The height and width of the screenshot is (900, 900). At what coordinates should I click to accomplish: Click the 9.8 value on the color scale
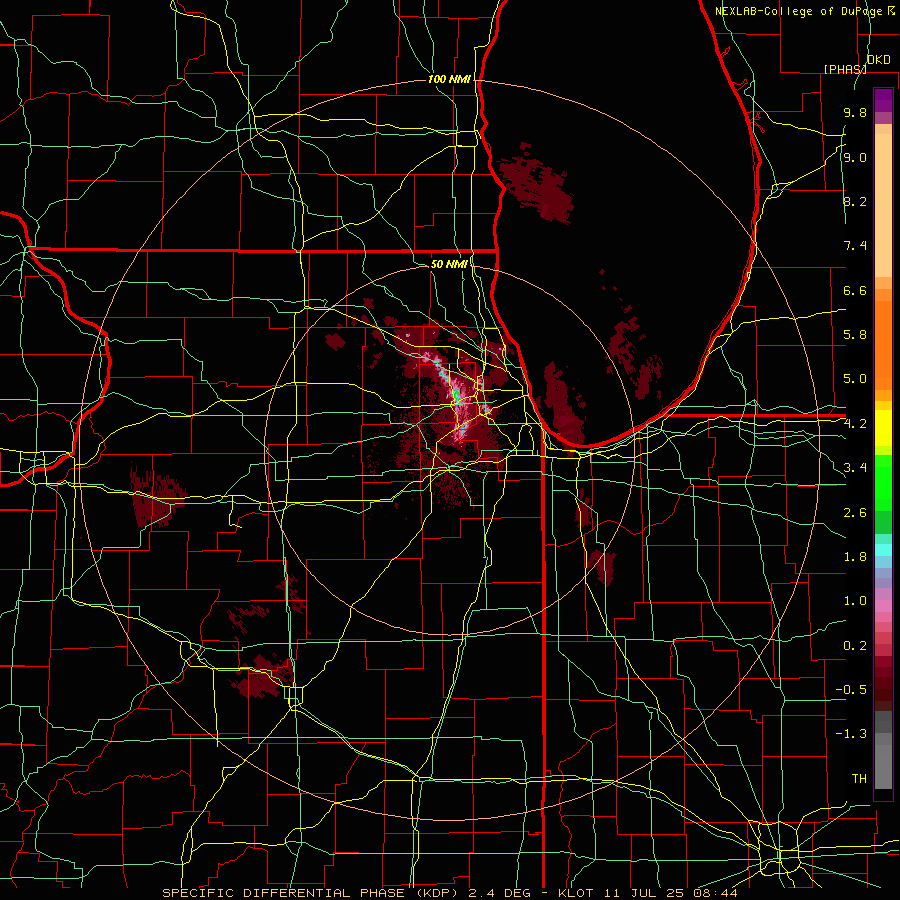855,112
